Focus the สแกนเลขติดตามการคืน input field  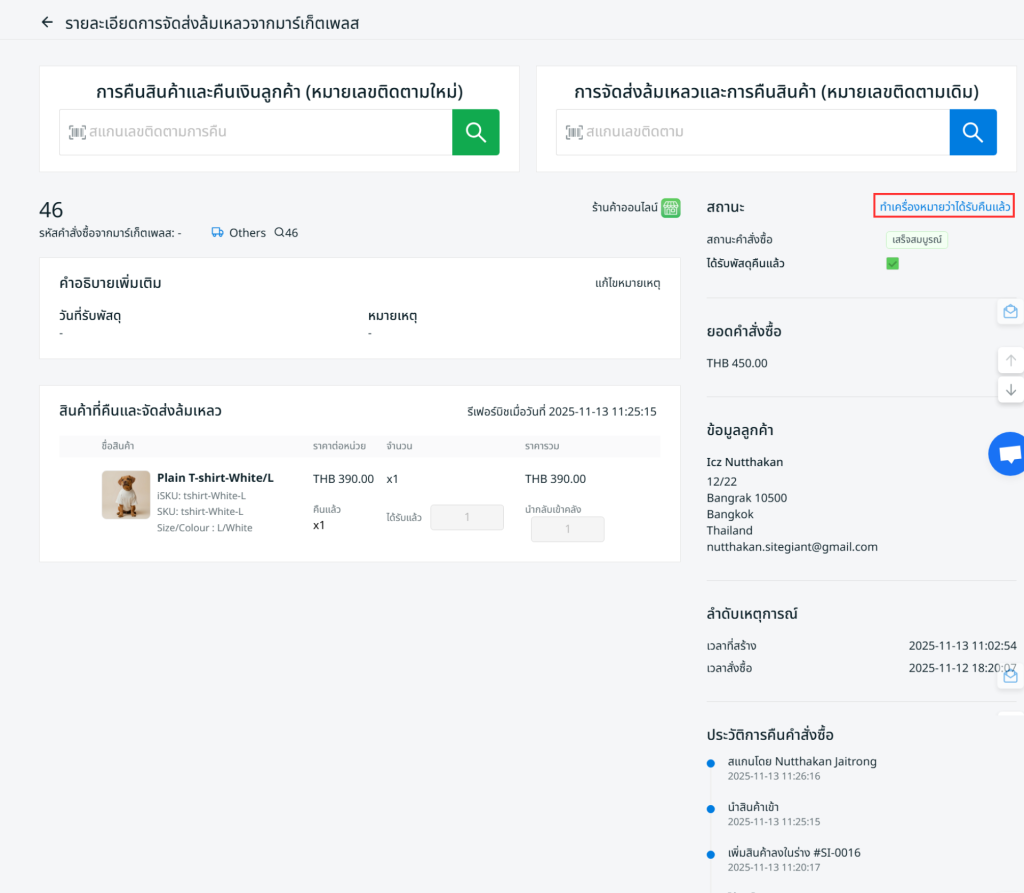click(255, 132)
